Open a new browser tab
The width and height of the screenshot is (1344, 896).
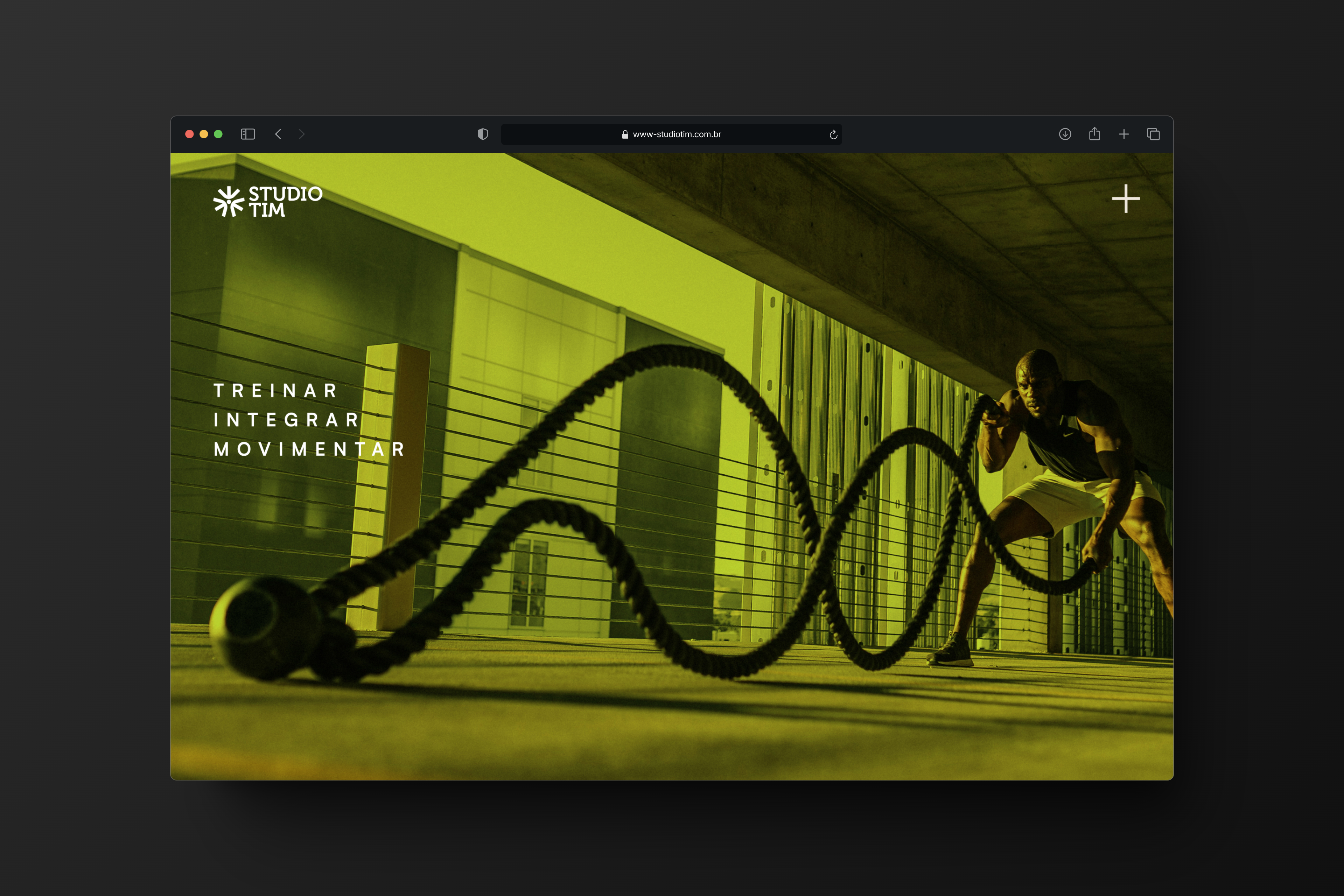(1123, 134)
